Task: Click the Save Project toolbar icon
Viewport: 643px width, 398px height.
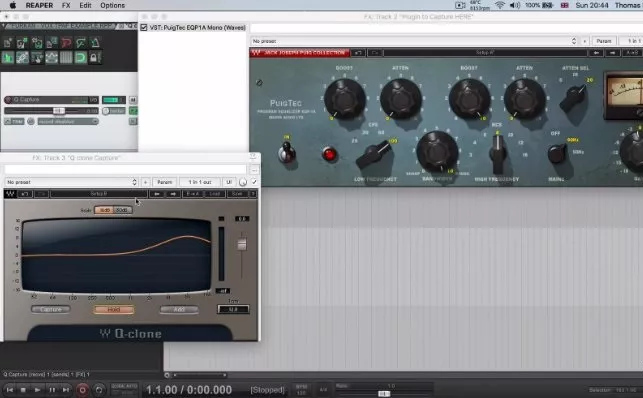Action: click(x=37, y=43)
